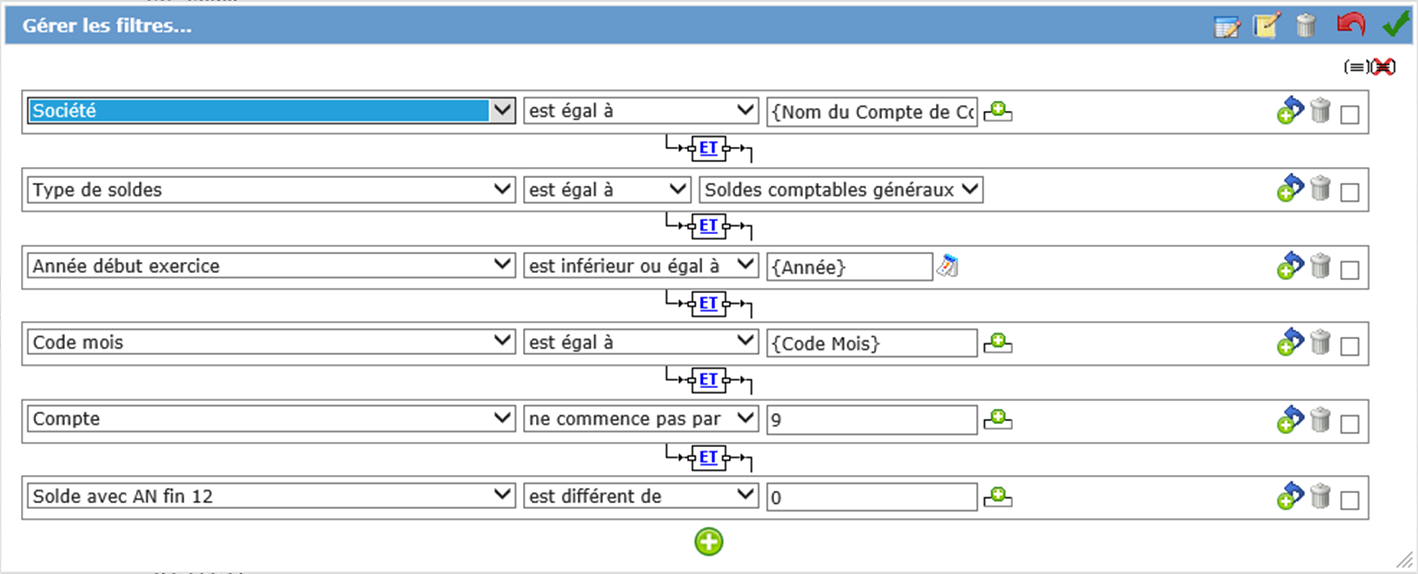
Task: Click the trash icon in the header bar
Action: point(1306,26)
